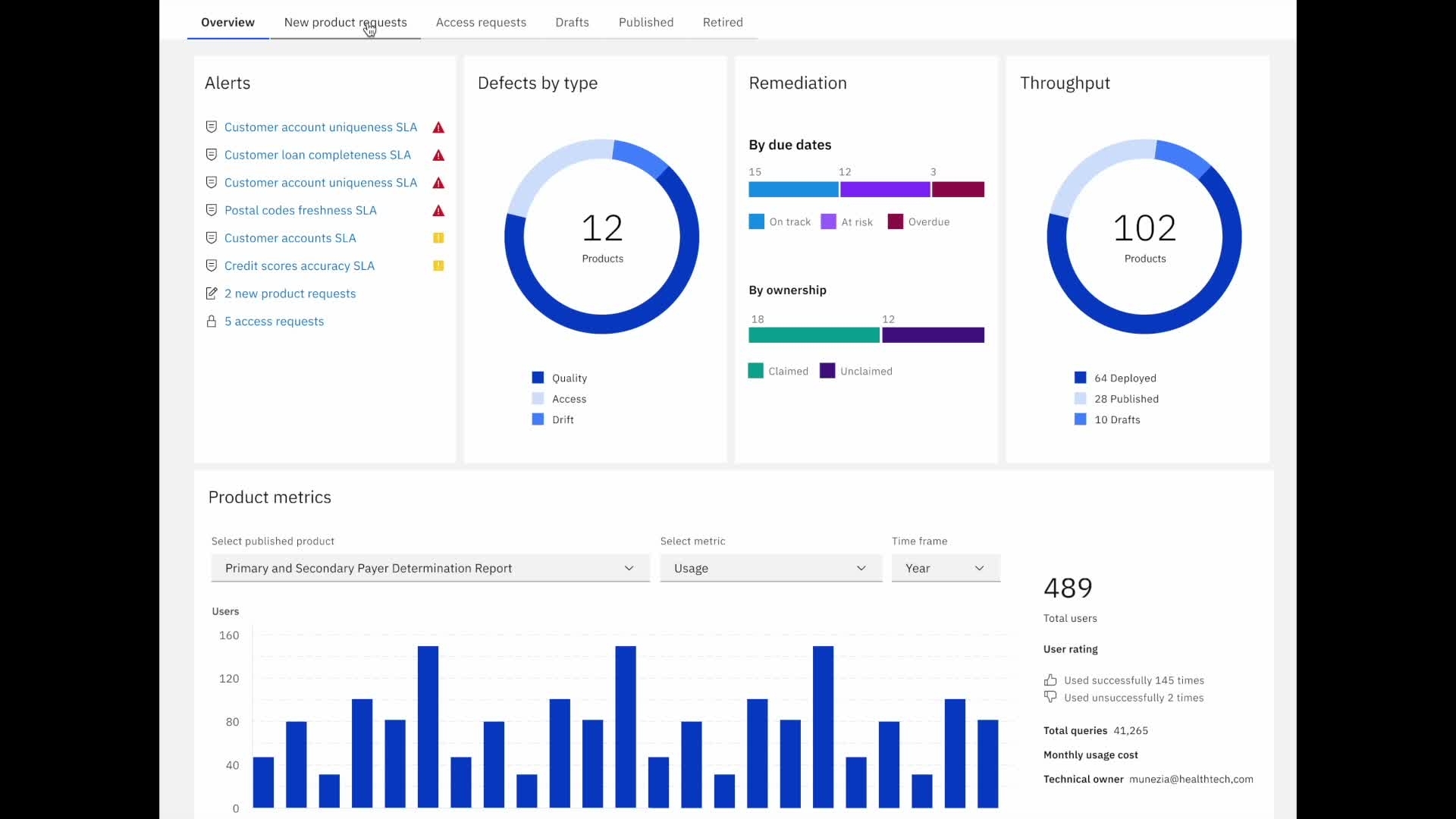Image resolution: width=1456 pixels, height=819 pixels.
Task: Open the Select published product dropdown
Action: (x=430, y=568)
